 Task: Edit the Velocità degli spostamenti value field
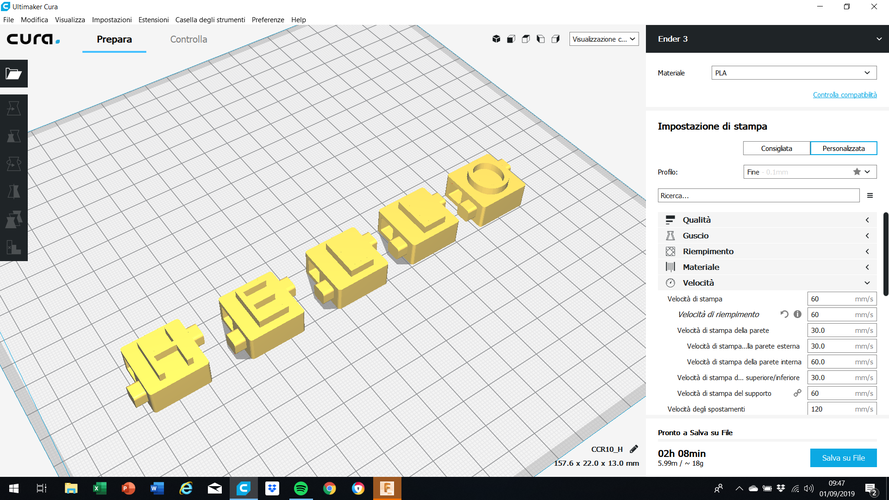click(x=841, y=409)
